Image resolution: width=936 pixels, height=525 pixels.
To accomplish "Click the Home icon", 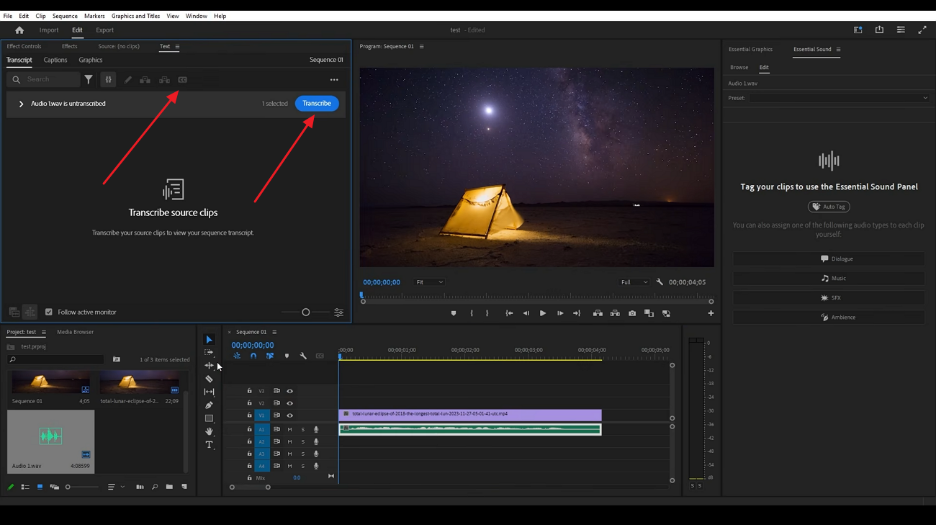I will [x=20, y=30].
